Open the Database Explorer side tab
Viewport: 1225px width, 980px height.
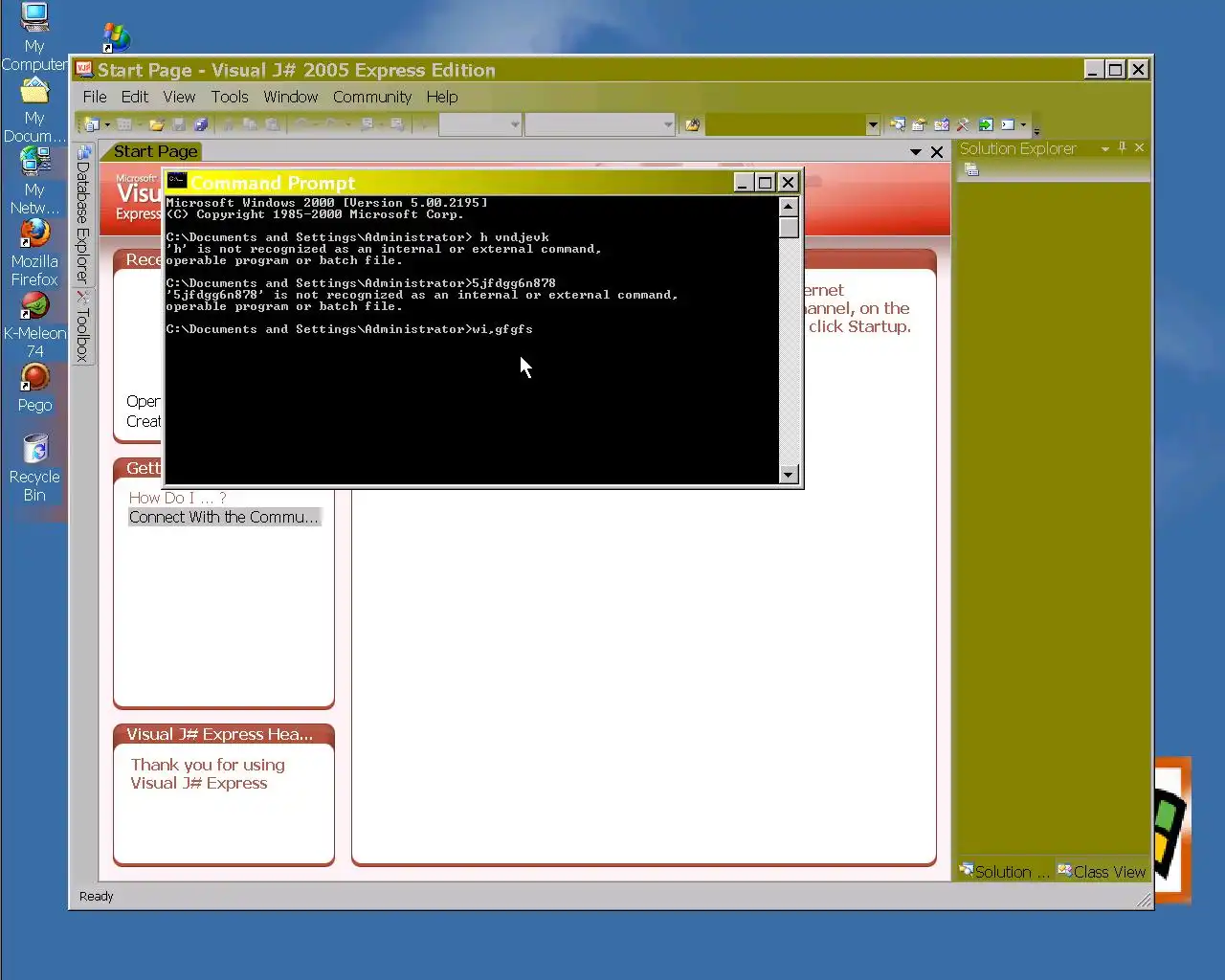(x=83, y=214)
